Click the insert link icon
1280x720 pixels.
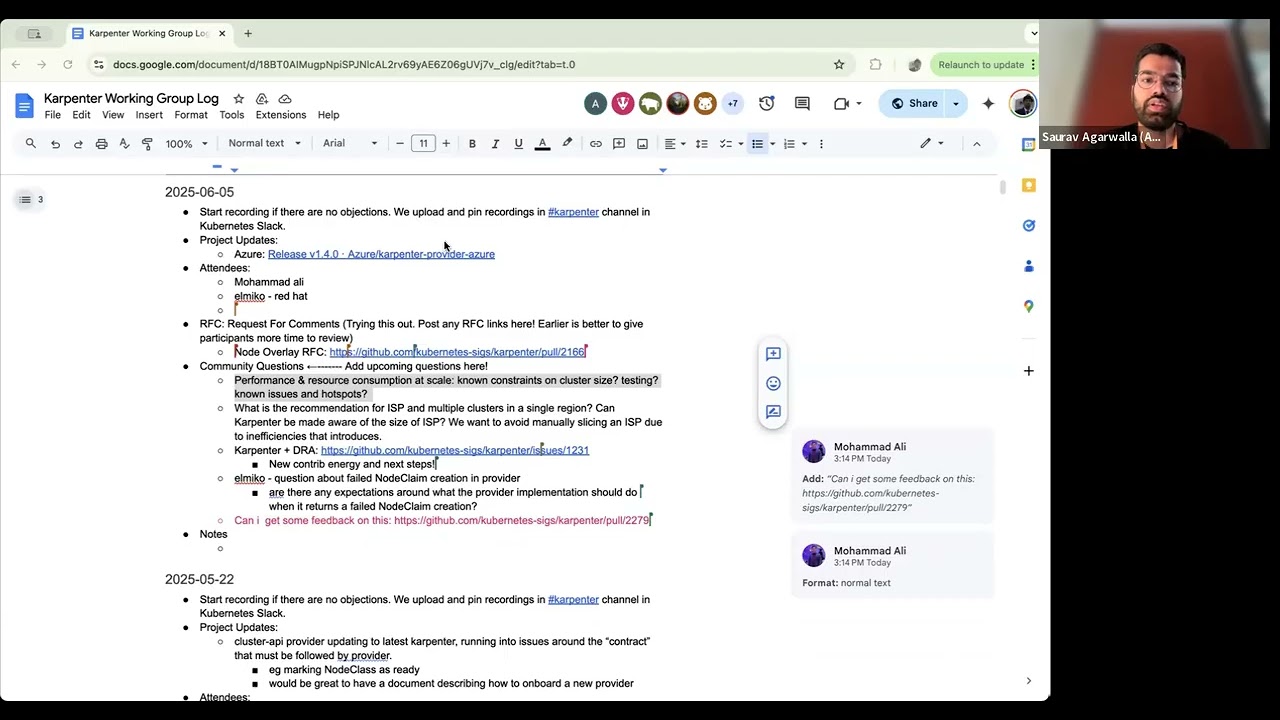coord(596,144)
